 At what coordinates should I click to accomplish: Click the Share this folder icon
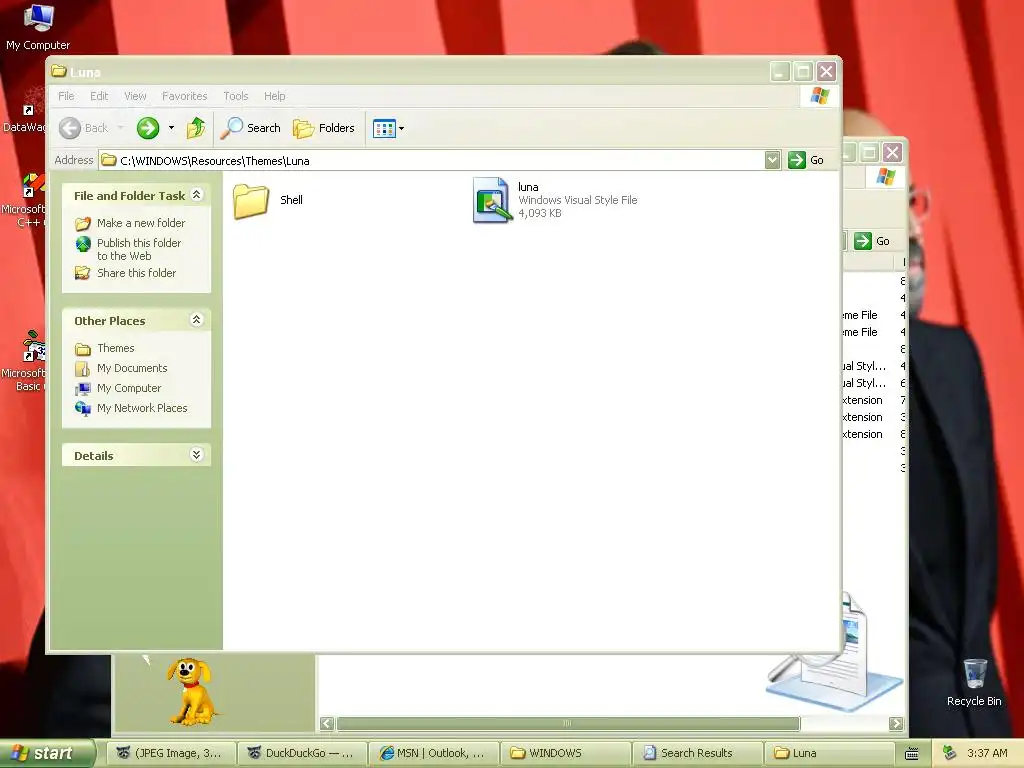[x=83, y=273]
